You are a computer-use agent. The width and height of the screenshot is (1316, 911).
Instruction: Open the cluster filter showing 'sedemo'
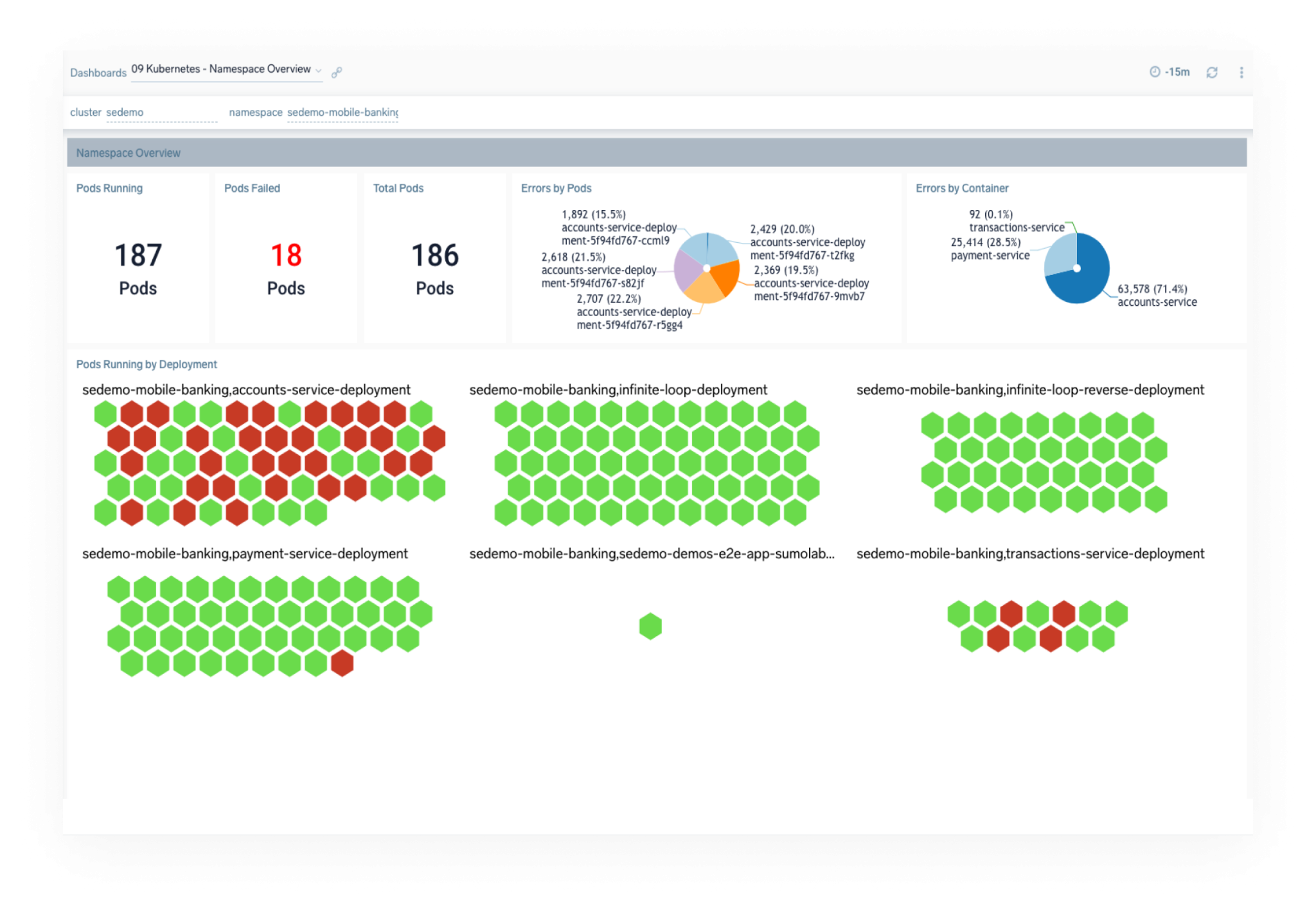[124, 112]
